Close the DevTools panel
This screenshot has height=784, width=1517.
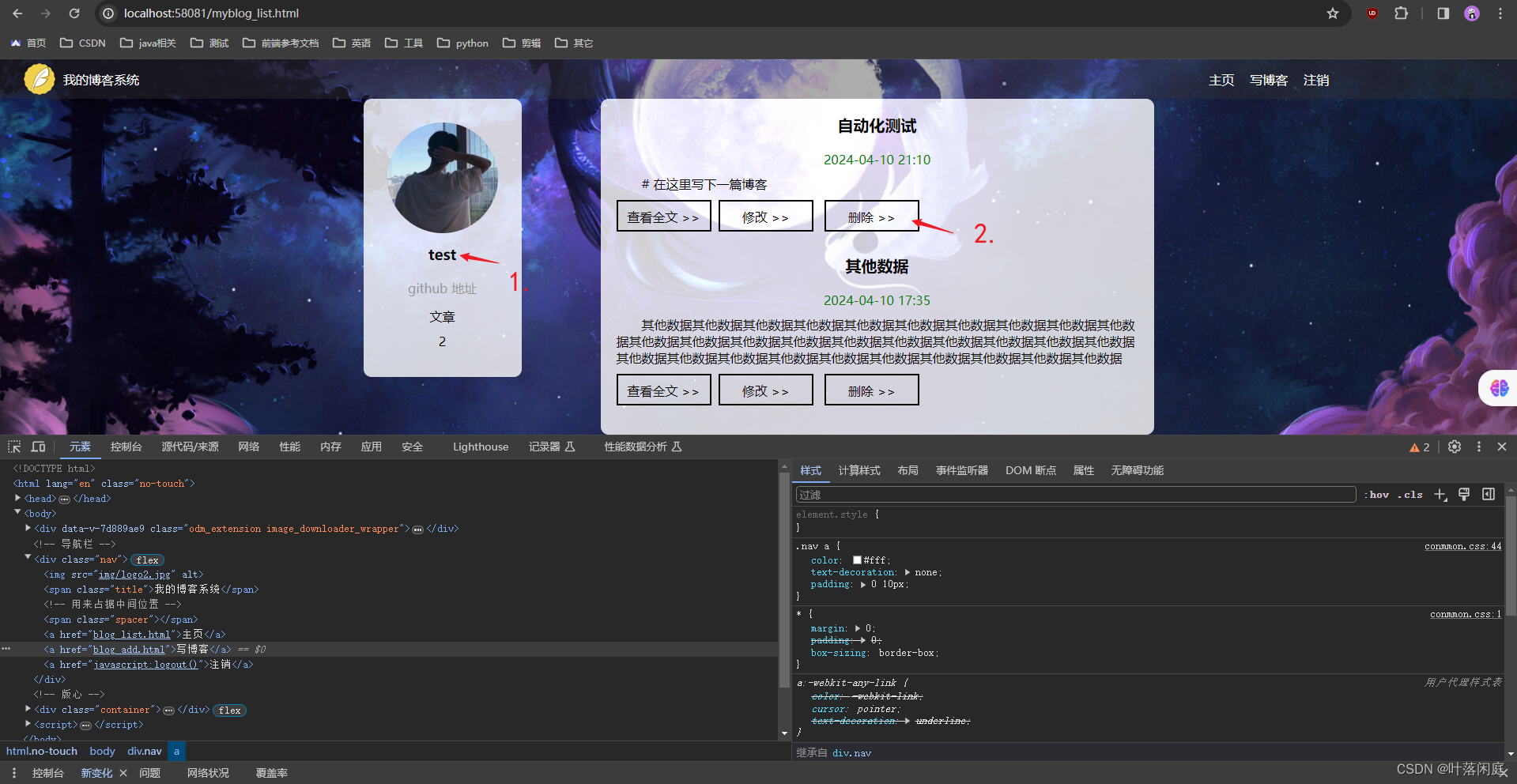click(x=1502, y=447)
